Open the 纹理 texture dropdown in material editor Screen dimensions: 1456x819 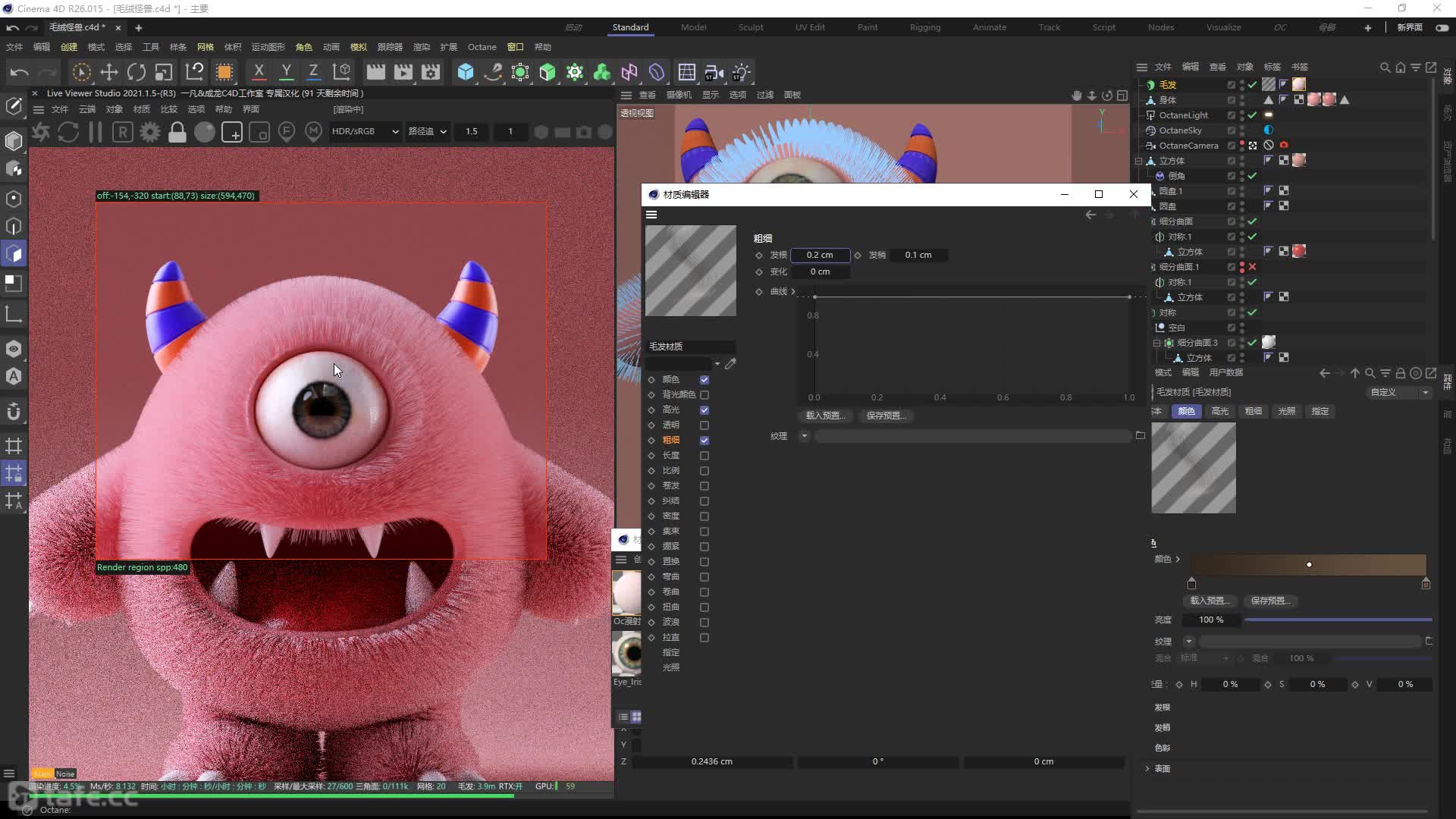tap(805, 436)
